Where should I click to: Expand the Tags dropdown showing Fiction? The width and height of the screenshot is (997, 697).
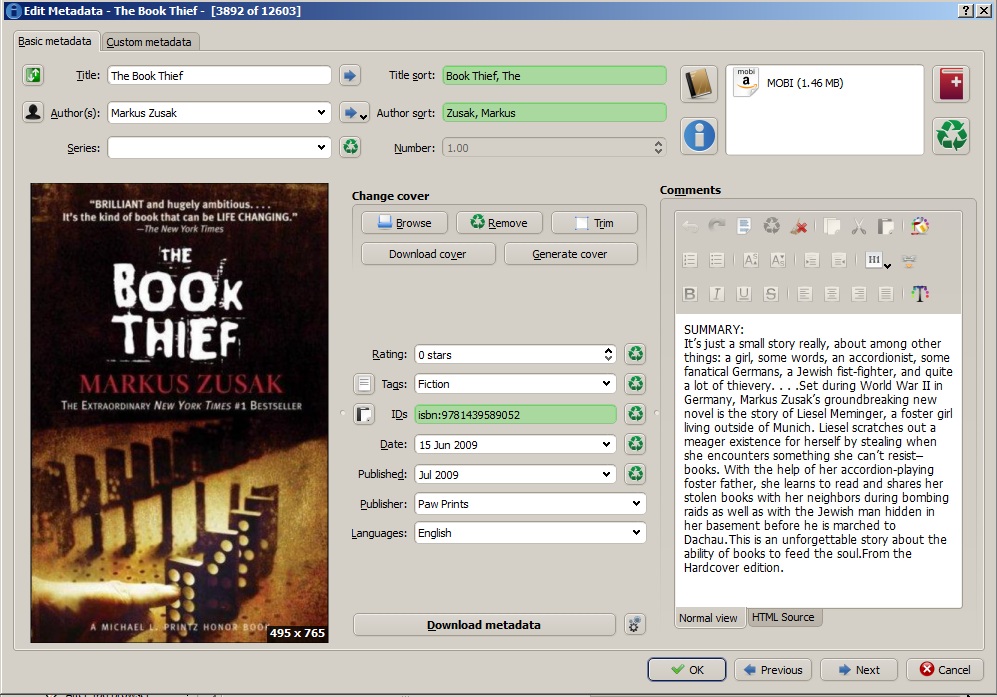(607, 384)
